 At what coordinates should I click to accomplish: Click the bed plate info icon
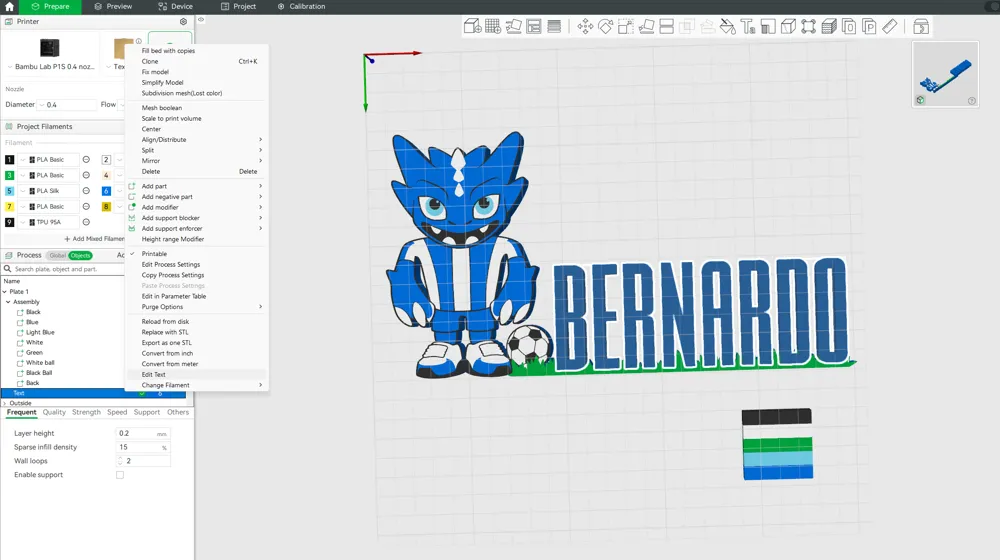(x=138, y=41)
